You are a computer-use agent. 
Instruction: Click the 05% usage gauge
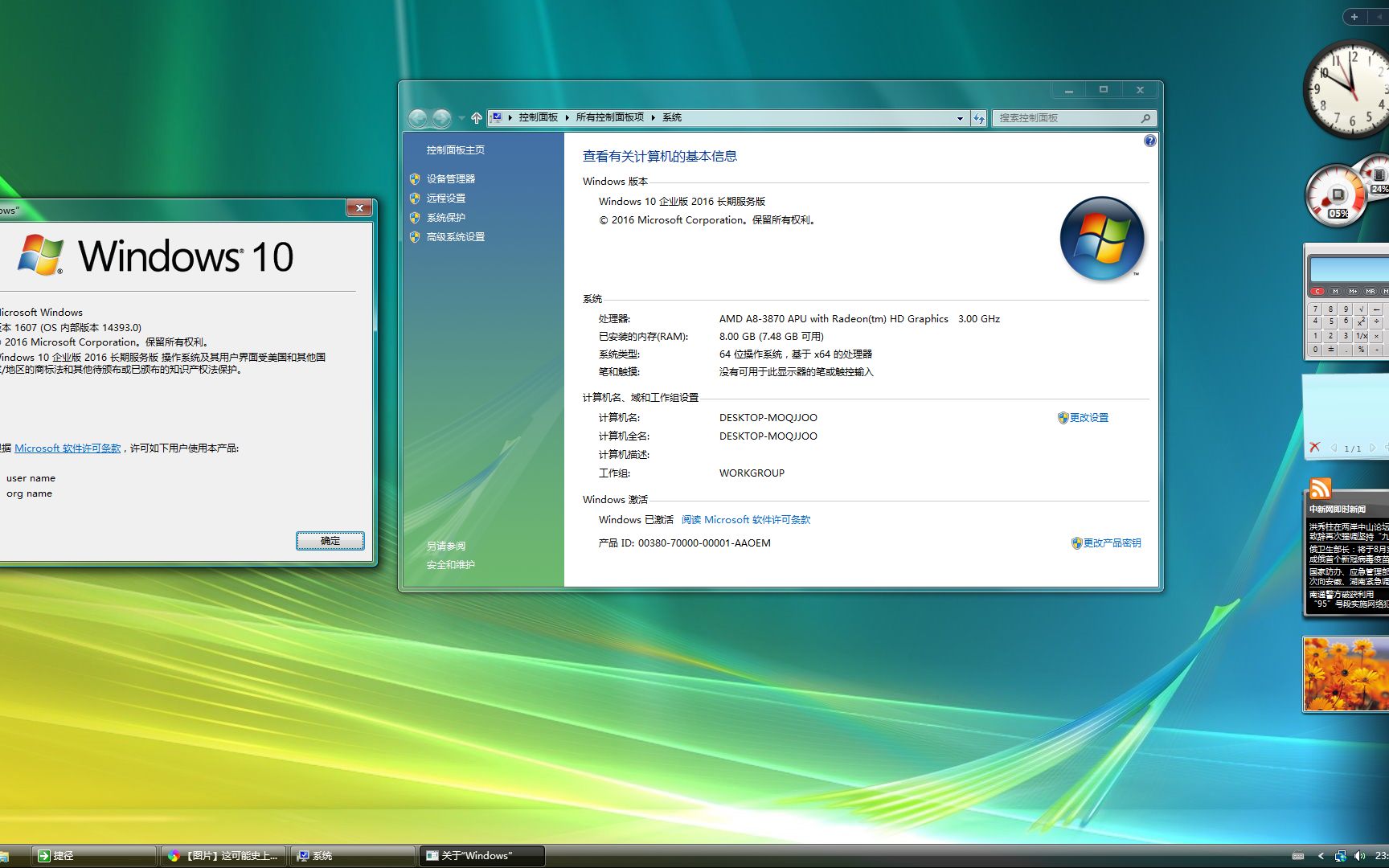[x=1338, y=211]
